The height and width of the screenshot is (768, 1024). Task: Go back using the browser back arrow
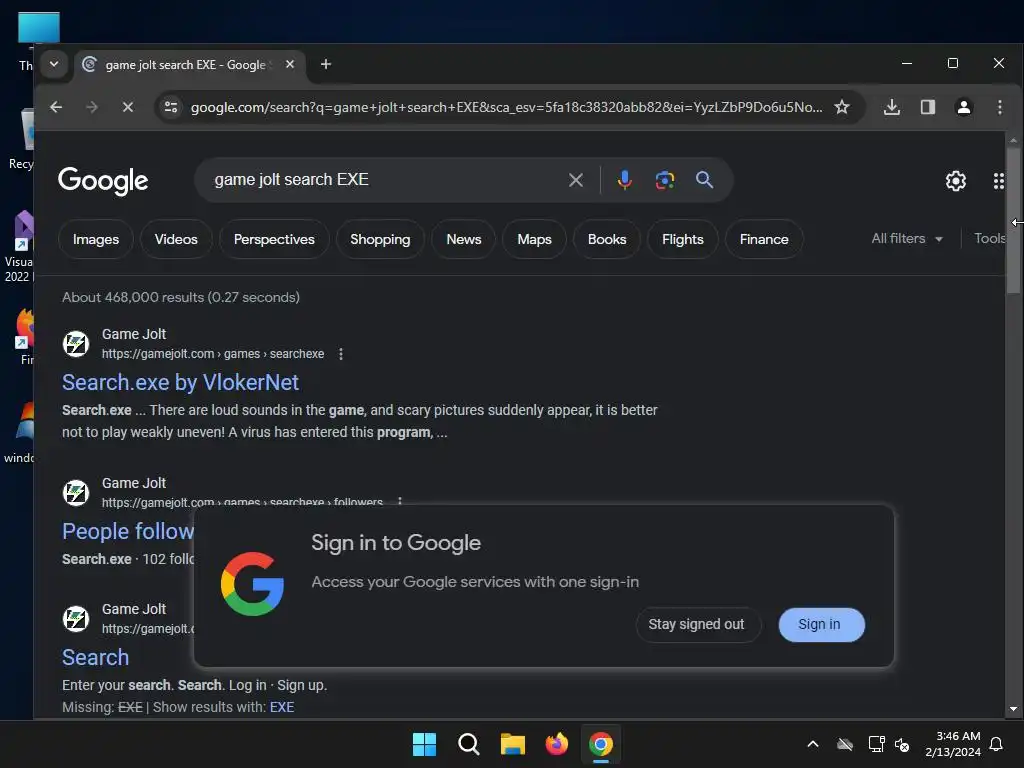(56, 107)
